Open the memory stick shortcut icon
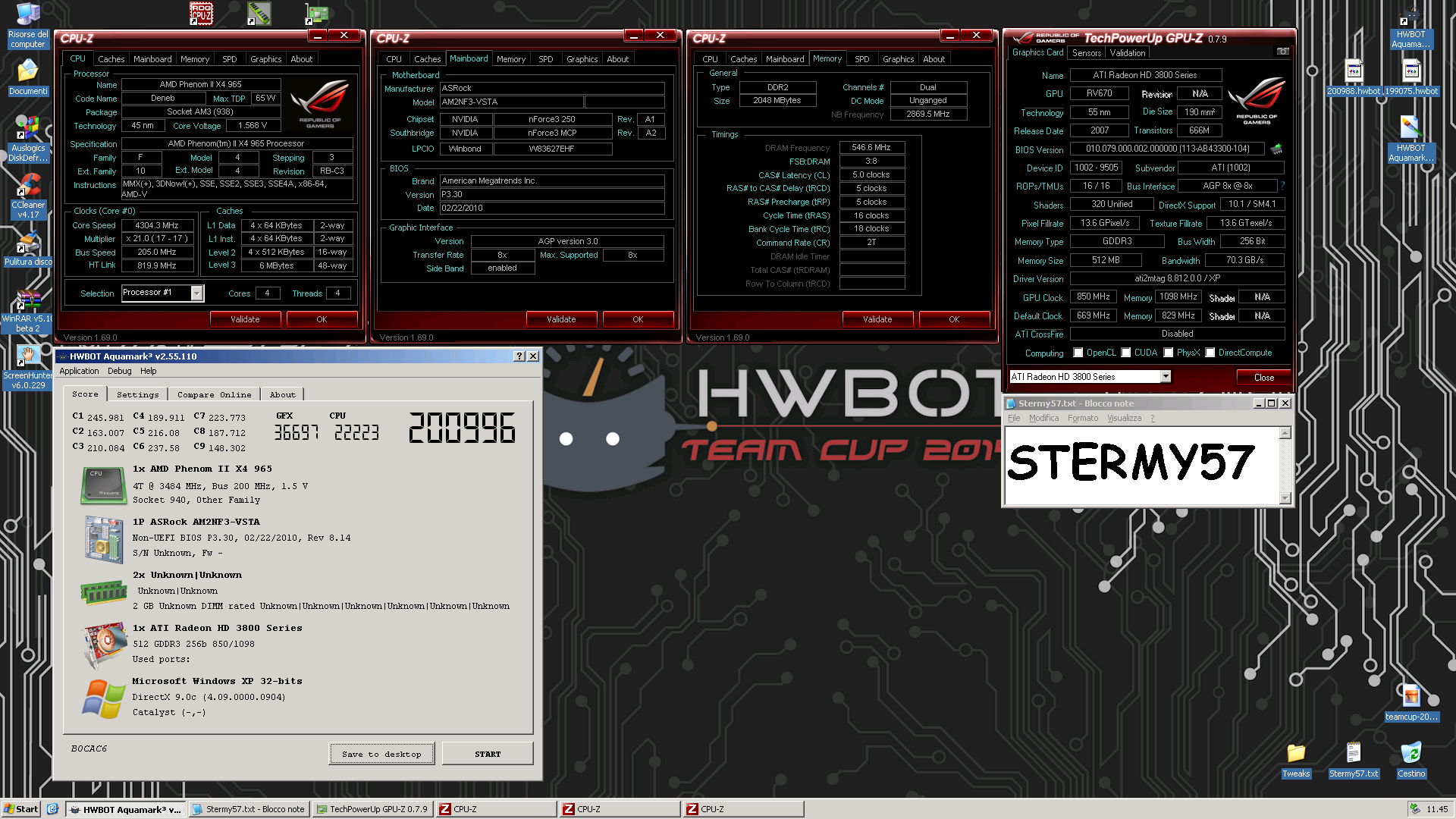The width and height of the screenshot is (1456, 819). click(x=259, y=13)
